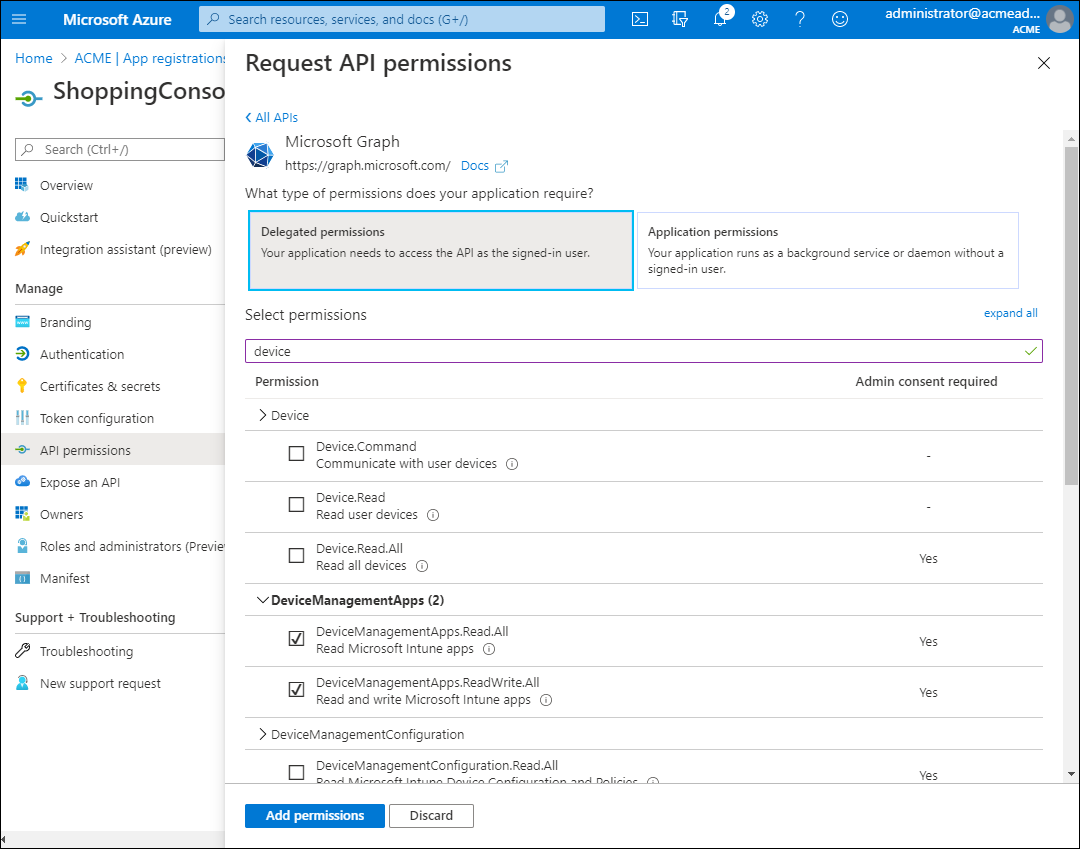Click the Add permissions button
1080x849 pixels.
[314, 815]
